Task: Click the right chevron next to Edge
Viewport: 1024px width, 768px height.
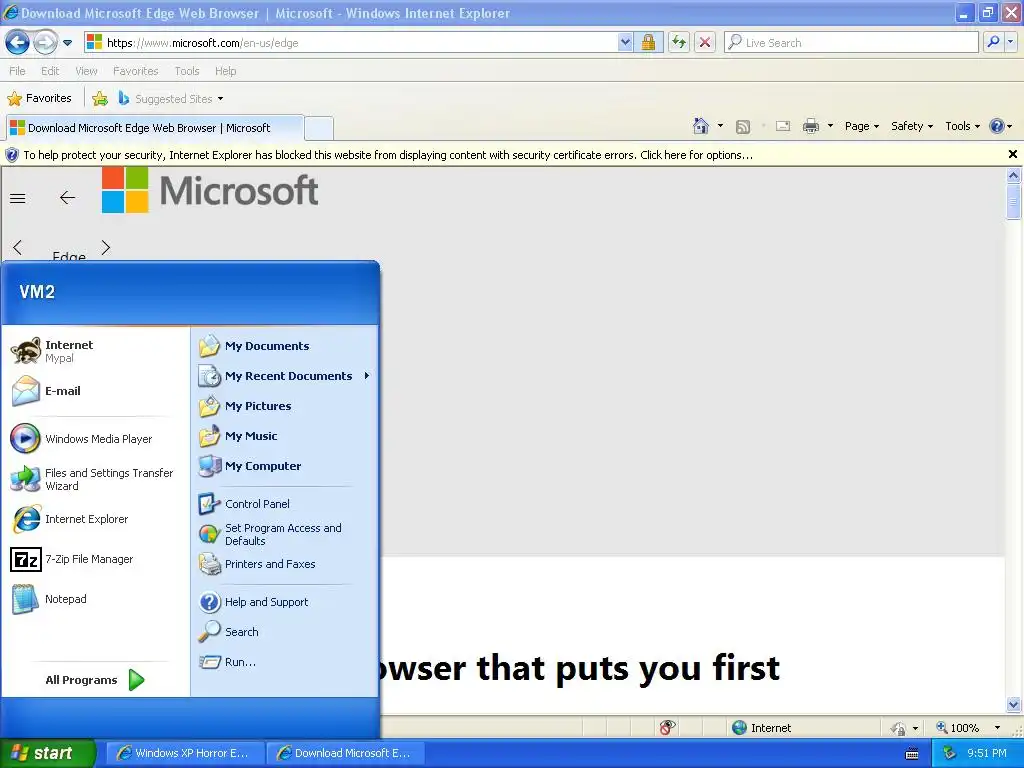Action: pos(106,248)
